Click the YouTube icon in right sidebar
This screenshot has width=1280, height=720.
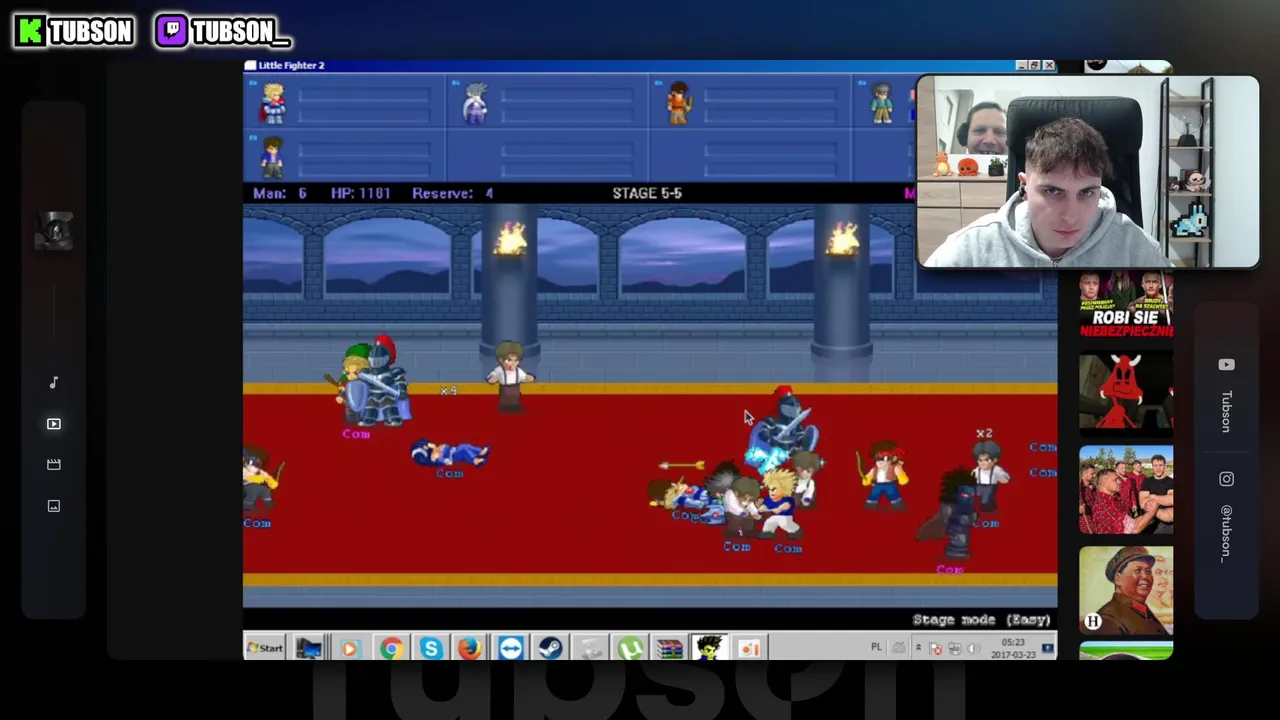(1227, 365)
